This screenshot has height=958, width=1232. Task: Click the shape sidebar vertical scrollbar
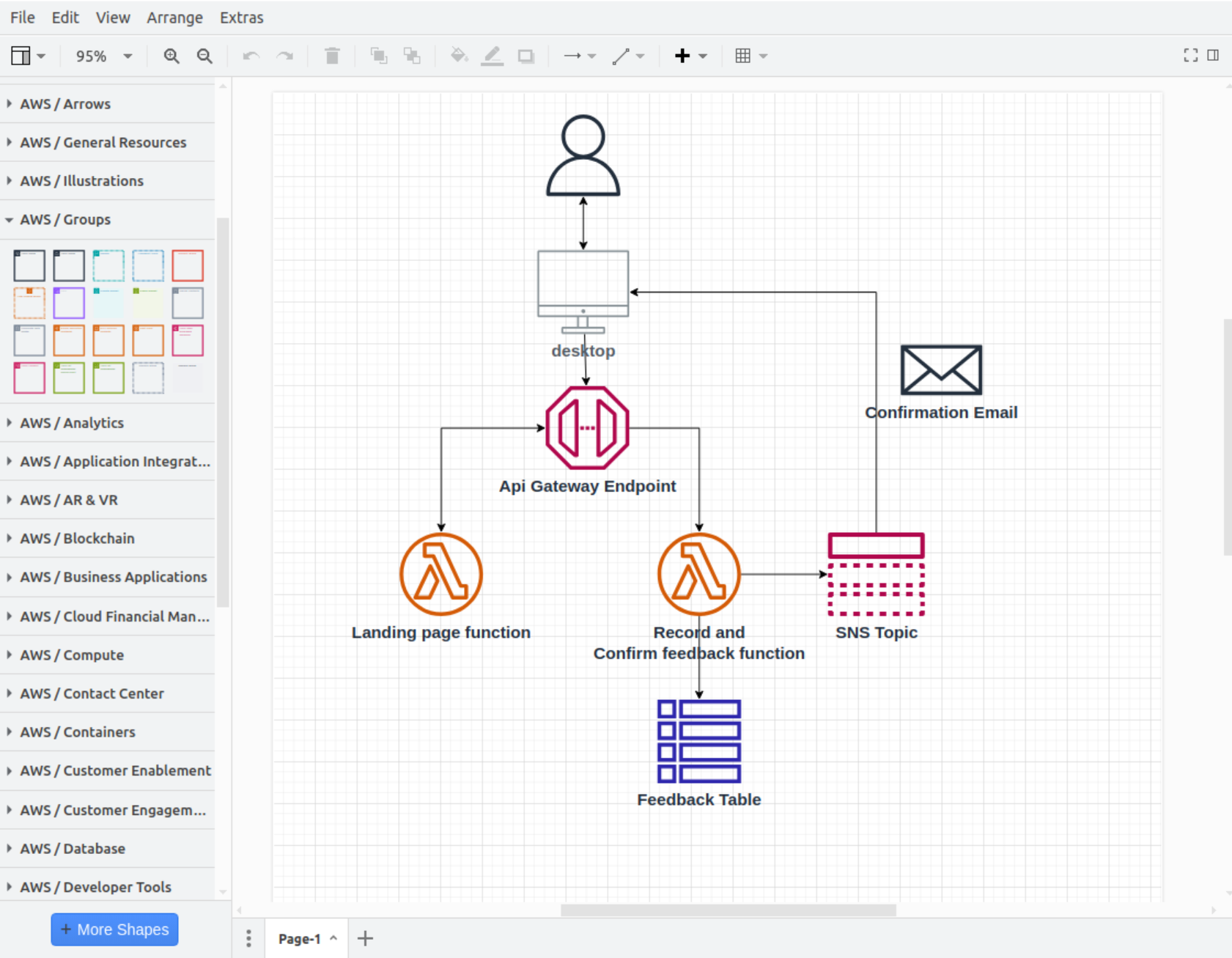point(223,412)
